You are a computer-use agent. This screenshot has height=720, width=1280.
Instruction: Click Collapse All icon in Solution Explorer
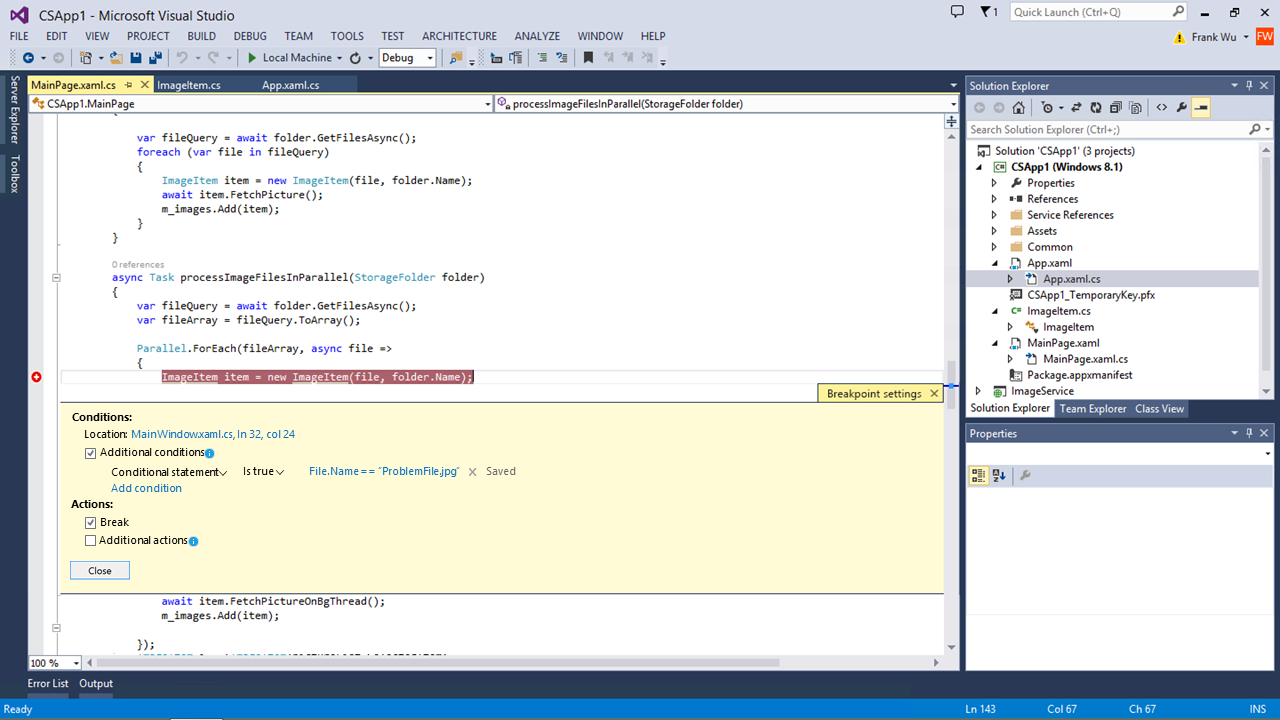point(1115,107)
